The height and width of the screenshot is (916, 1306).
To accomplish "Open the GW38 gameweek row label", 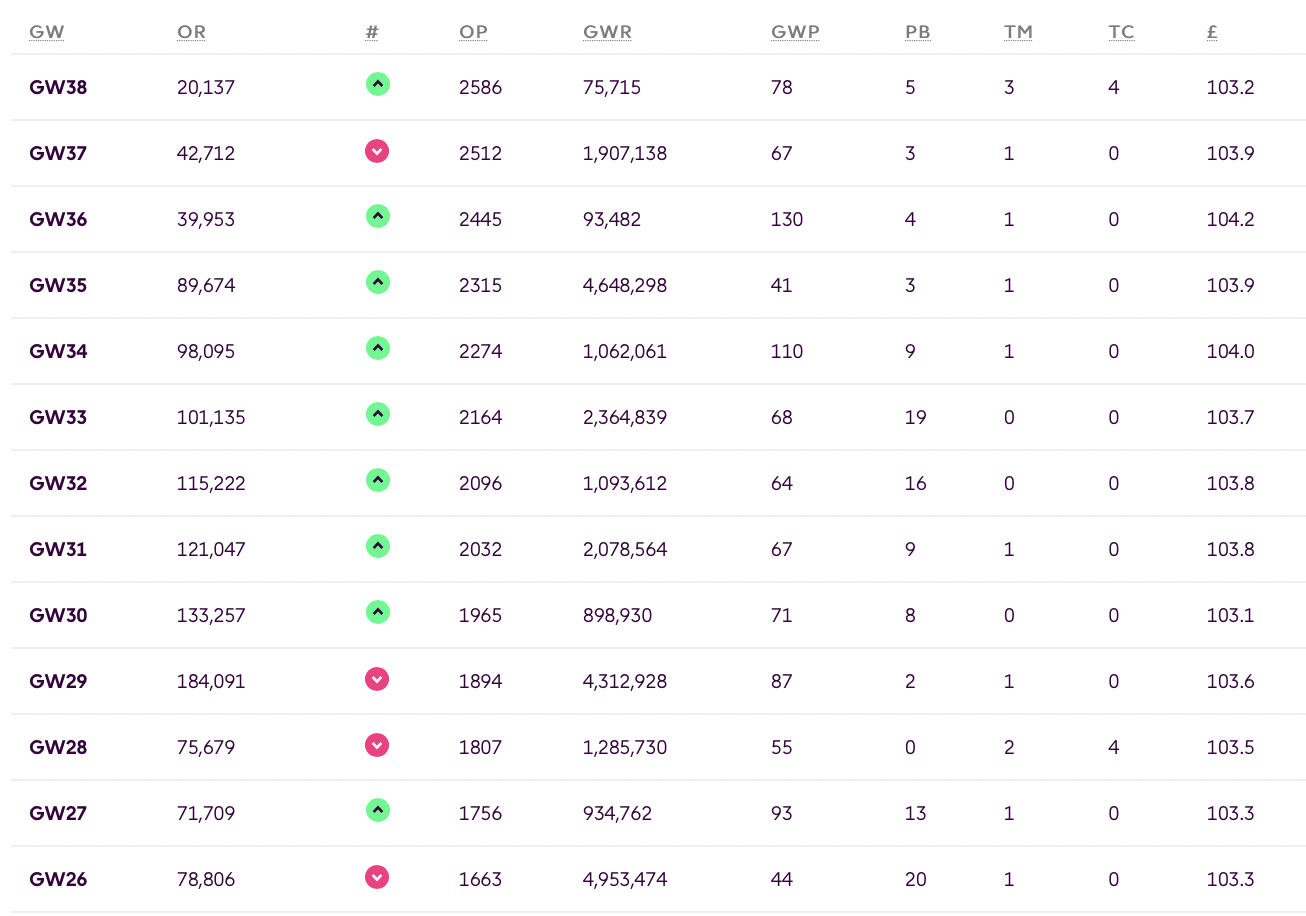I will coord(58,87).
